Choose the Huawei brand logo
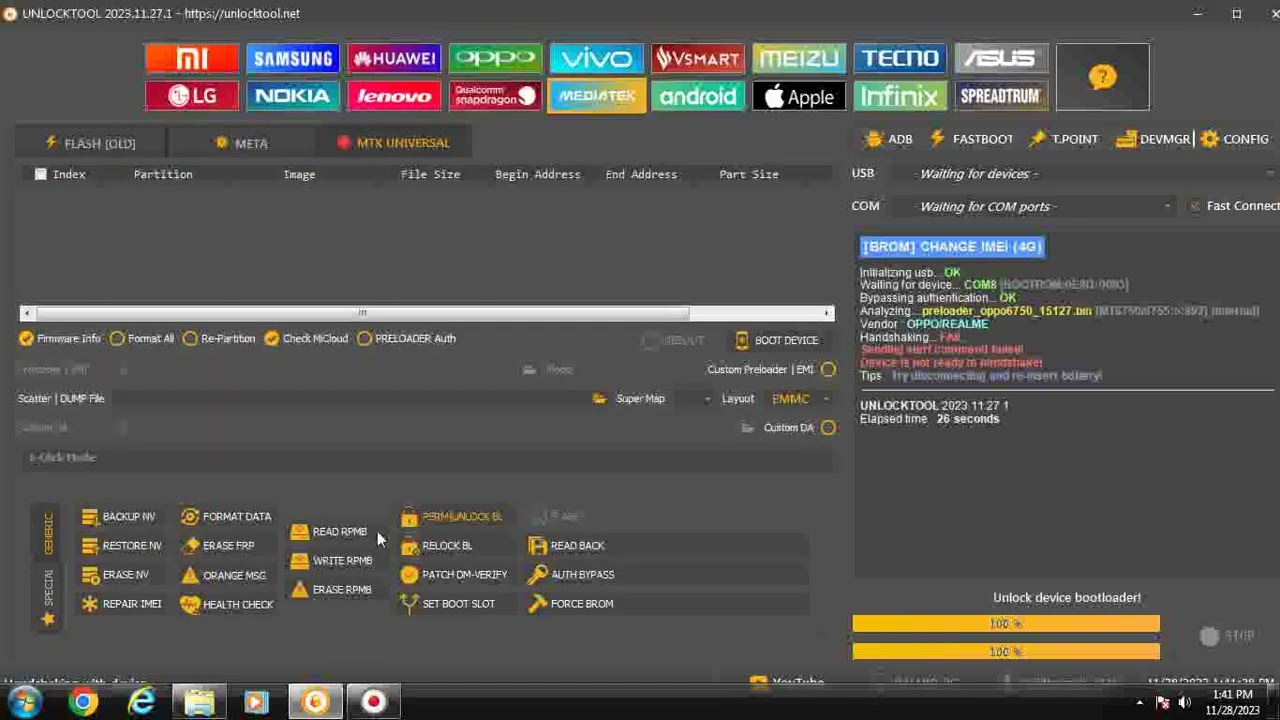This screenshot has height=720, width=1280. pos(394,59)
